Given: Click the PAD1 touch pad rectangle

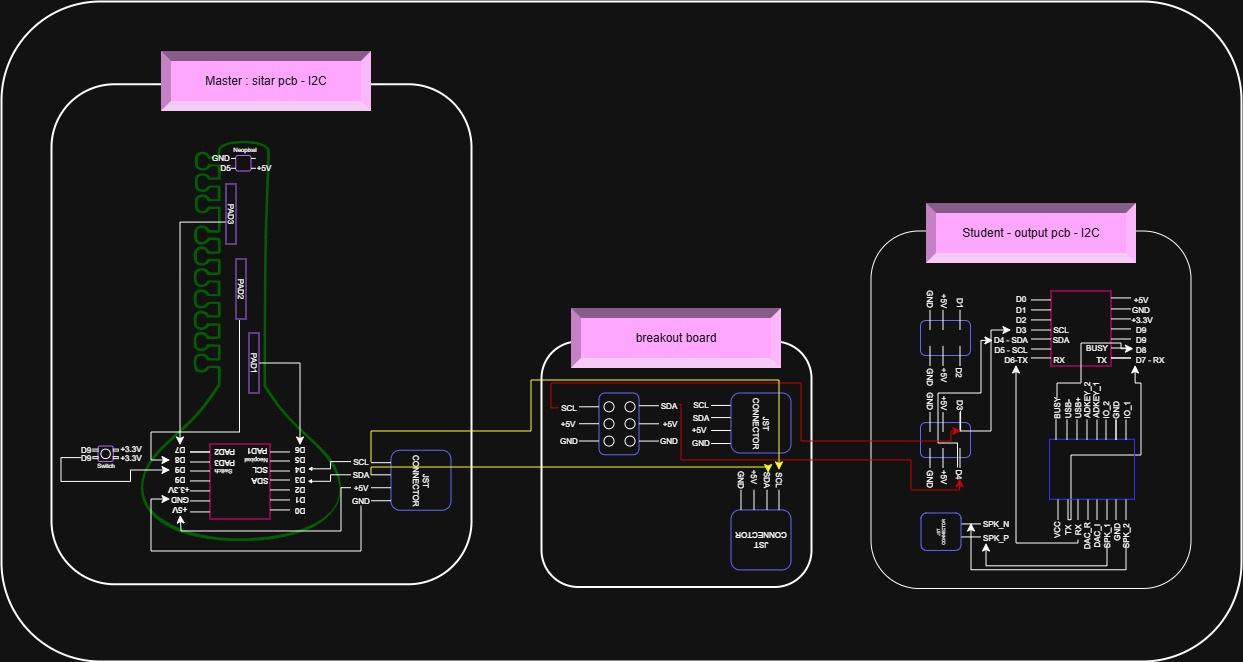Looking at the screenshot, I should click(254, 362).
